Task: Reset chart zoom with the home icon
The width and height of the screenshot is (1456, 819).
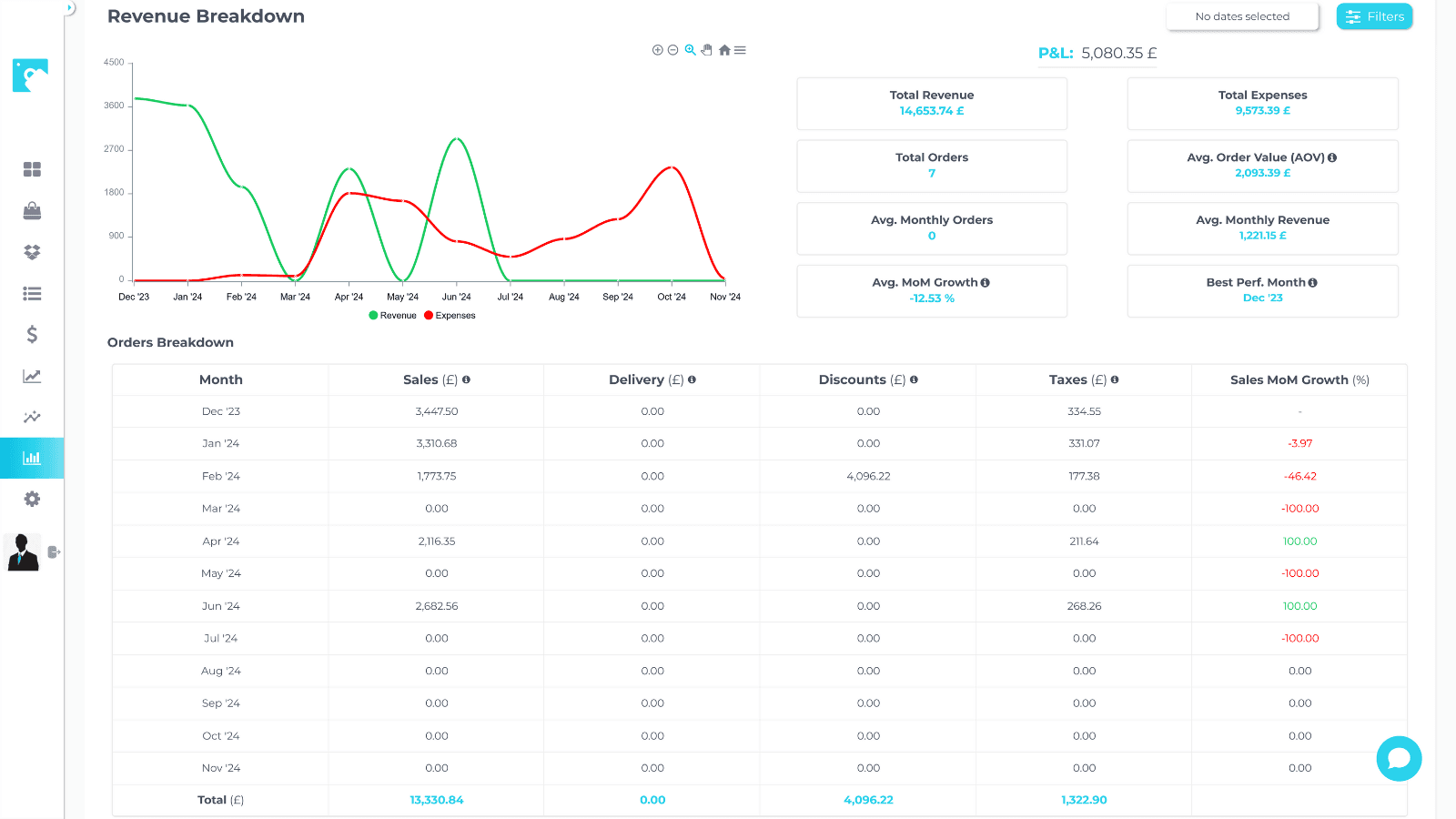Action: (x=724, y=50)
